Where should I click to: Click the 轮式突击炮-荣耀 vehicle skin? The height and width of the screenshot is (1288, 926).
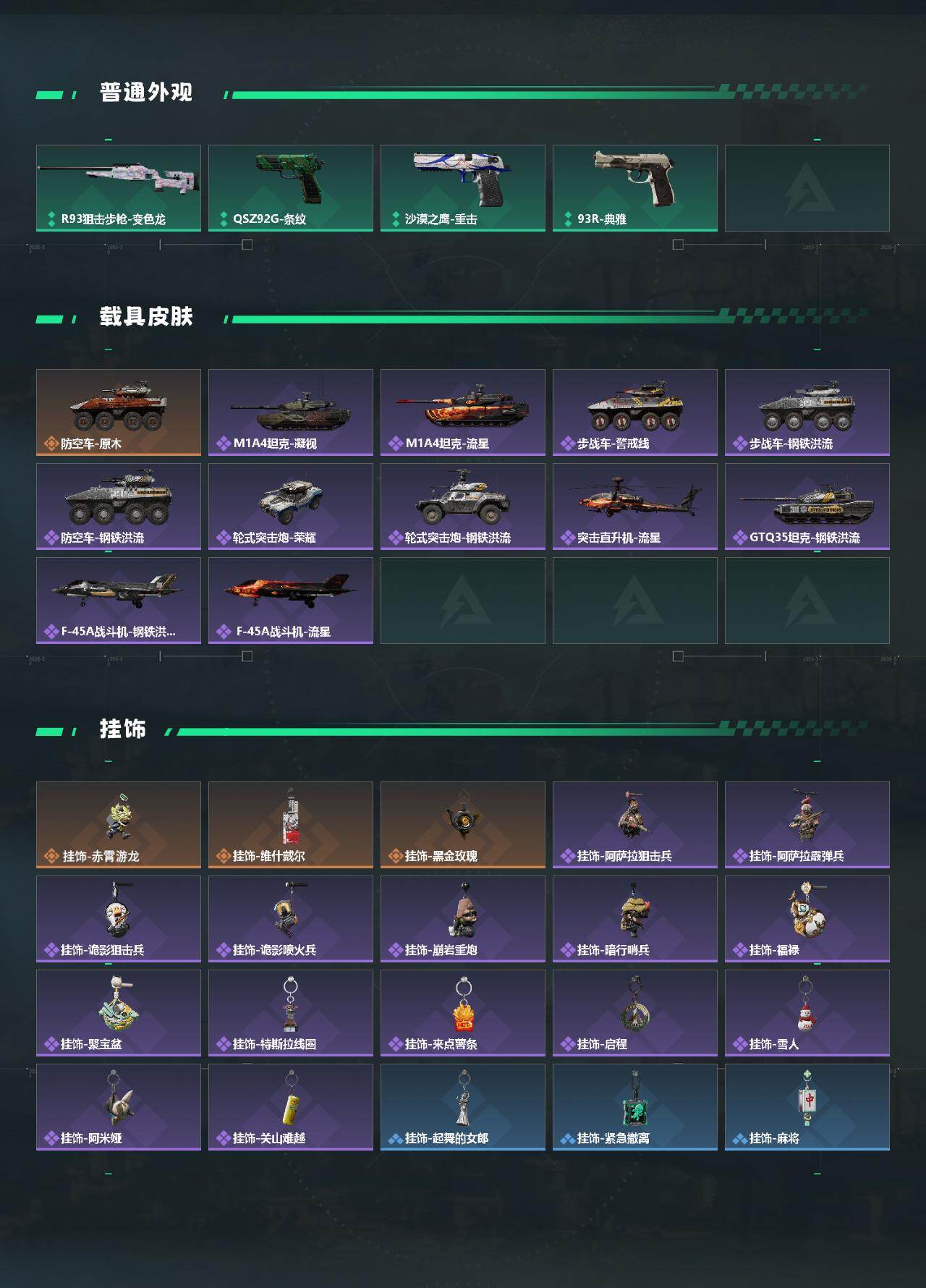coord(291,507)
